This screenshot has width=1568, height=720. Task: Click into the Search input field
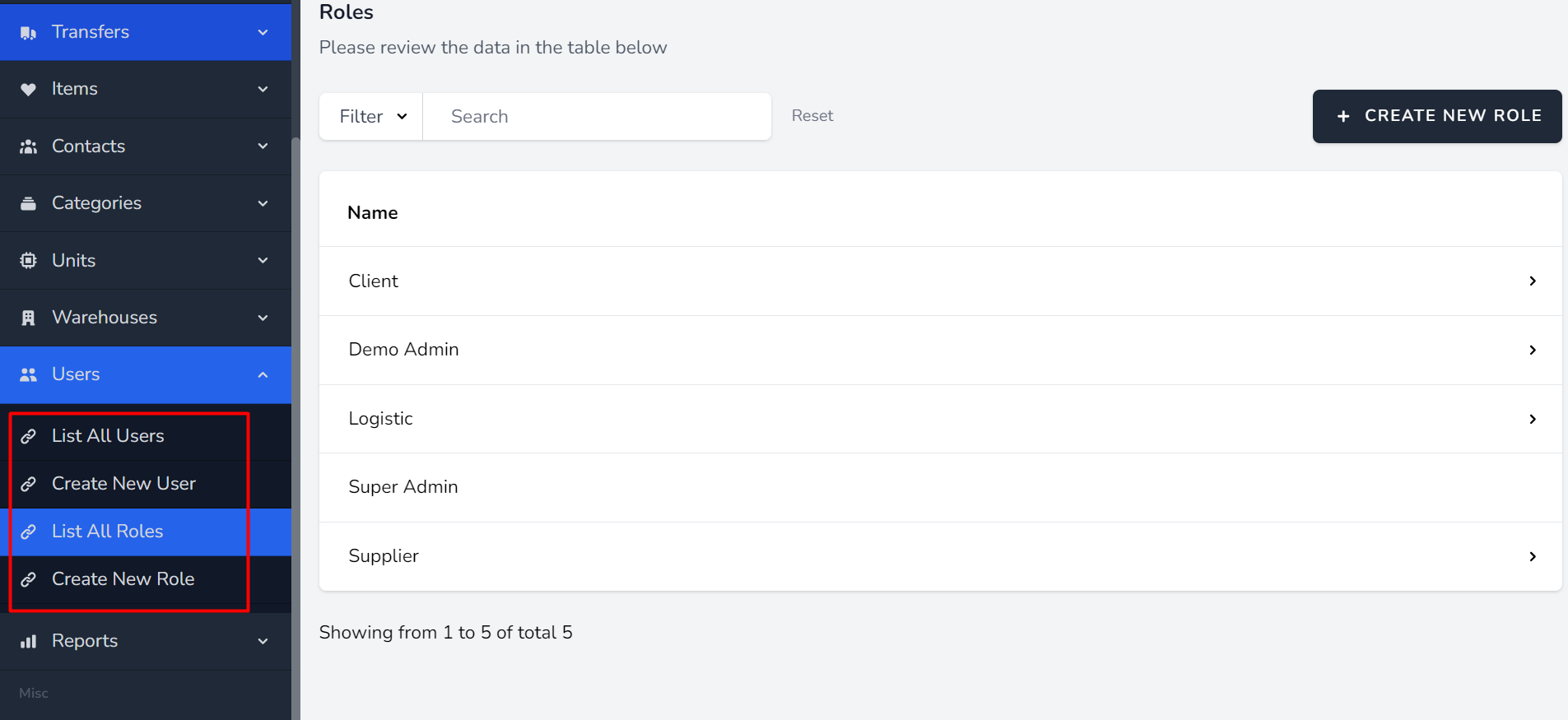pos(597,116)
